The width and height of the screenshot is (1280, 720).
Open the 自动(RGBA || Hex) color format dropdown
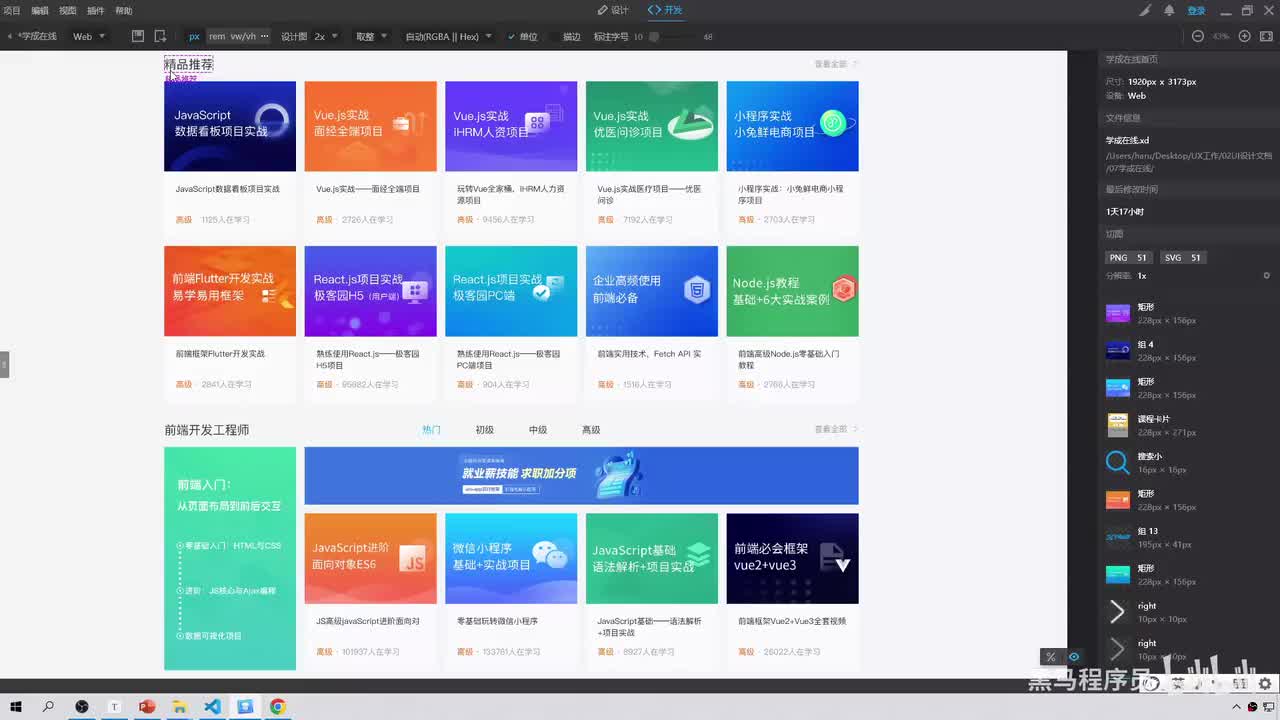pos(448,37)
